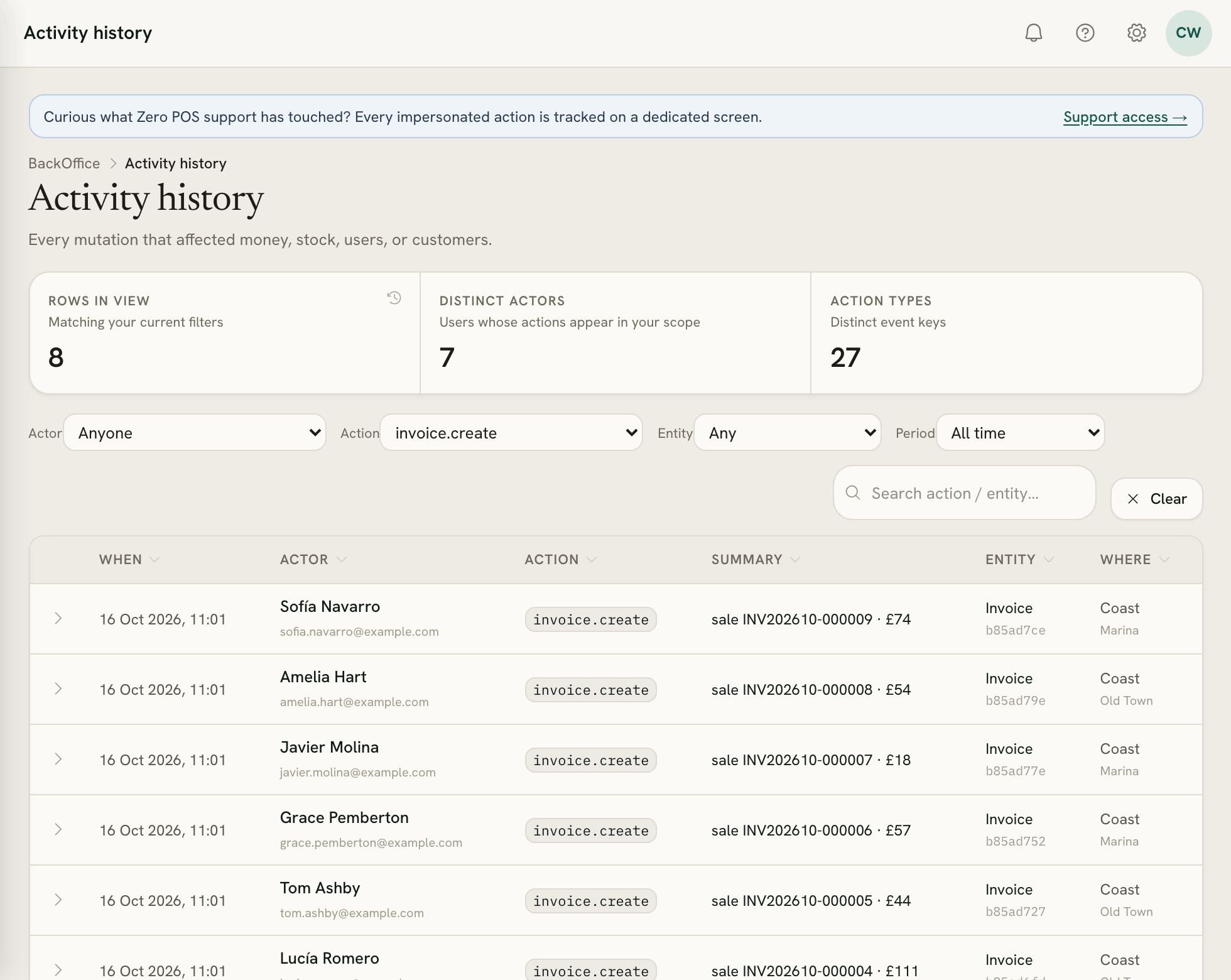The image size is (1231, 980).
Task: Click the magnifier icon in the search box
Action: point(853,493)
